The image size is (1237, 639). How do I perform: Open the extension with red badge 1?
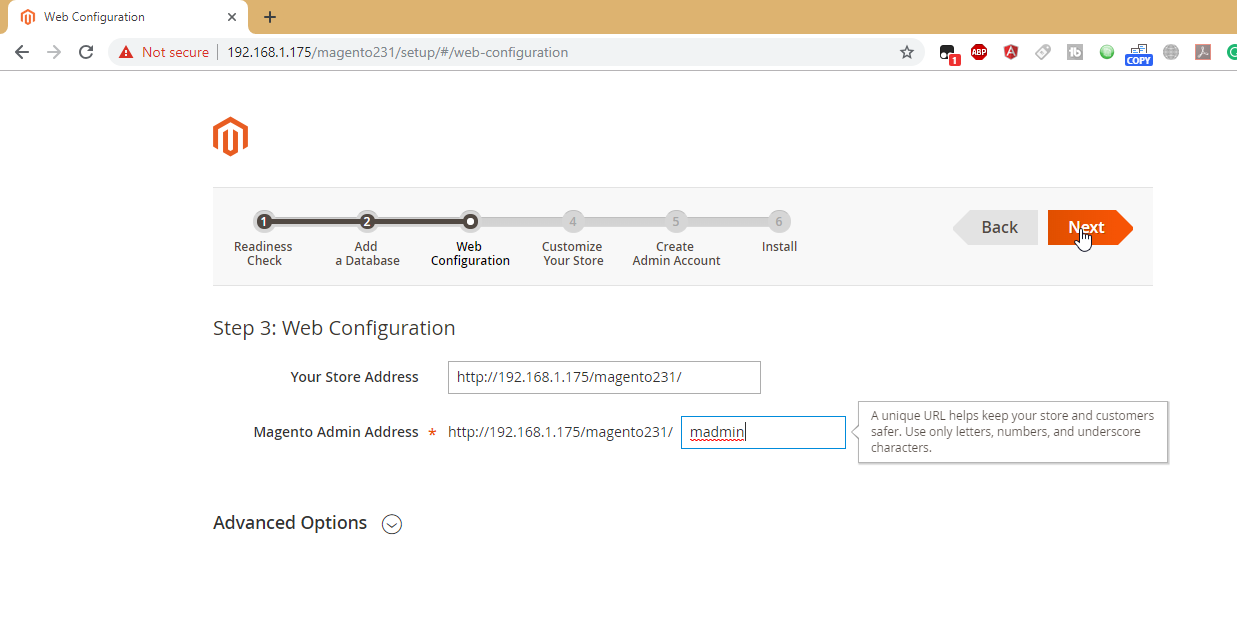click(x=949, y=53)
